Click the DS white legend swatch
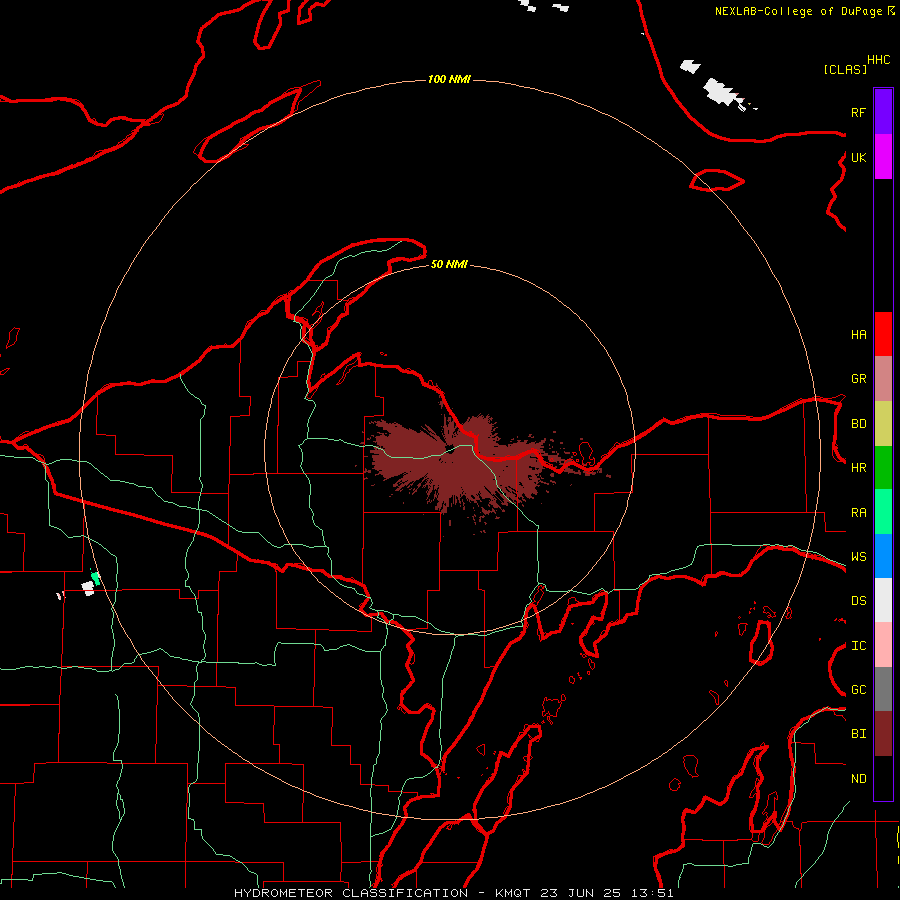Viewport: 900px width, 900px height. [883, 600]
